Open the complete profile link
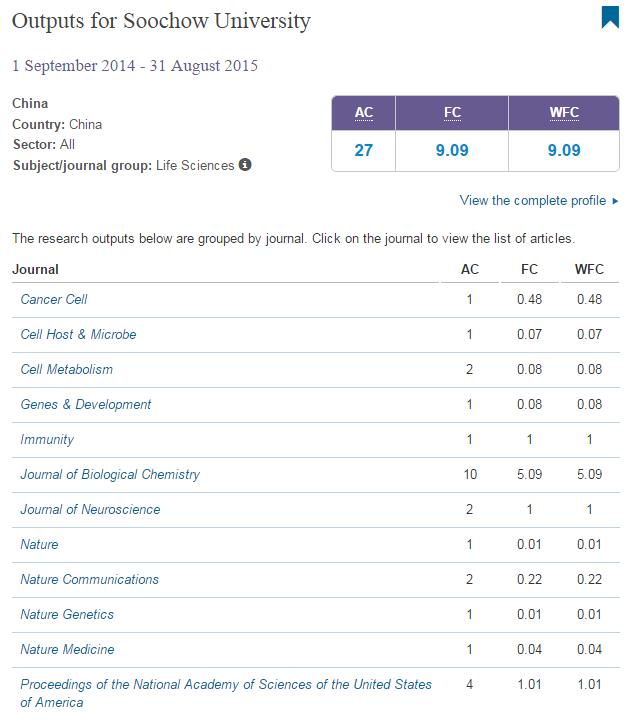Screen dimensions: 633x722 (532, 200)
